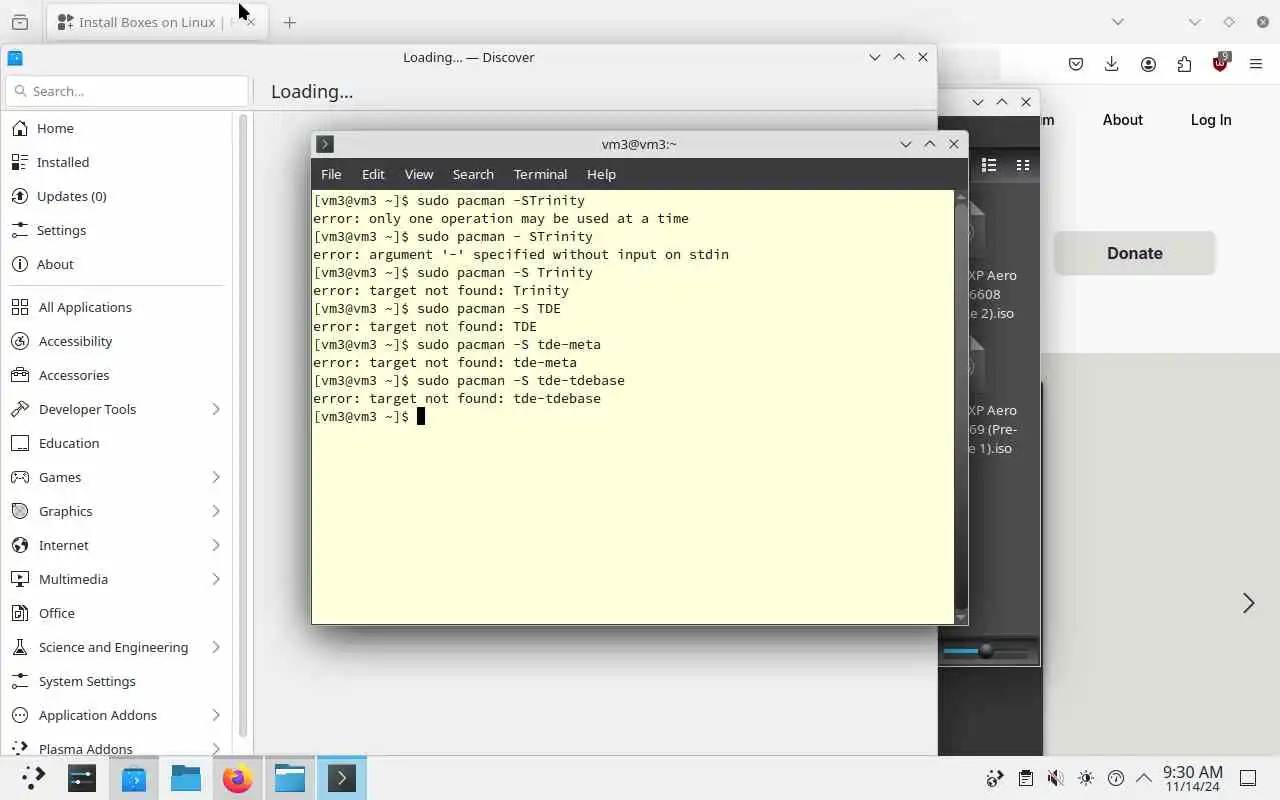Screen dimensions: 1280x800
Task: Adjust file manager zoom slider
Action: point(986,651)
